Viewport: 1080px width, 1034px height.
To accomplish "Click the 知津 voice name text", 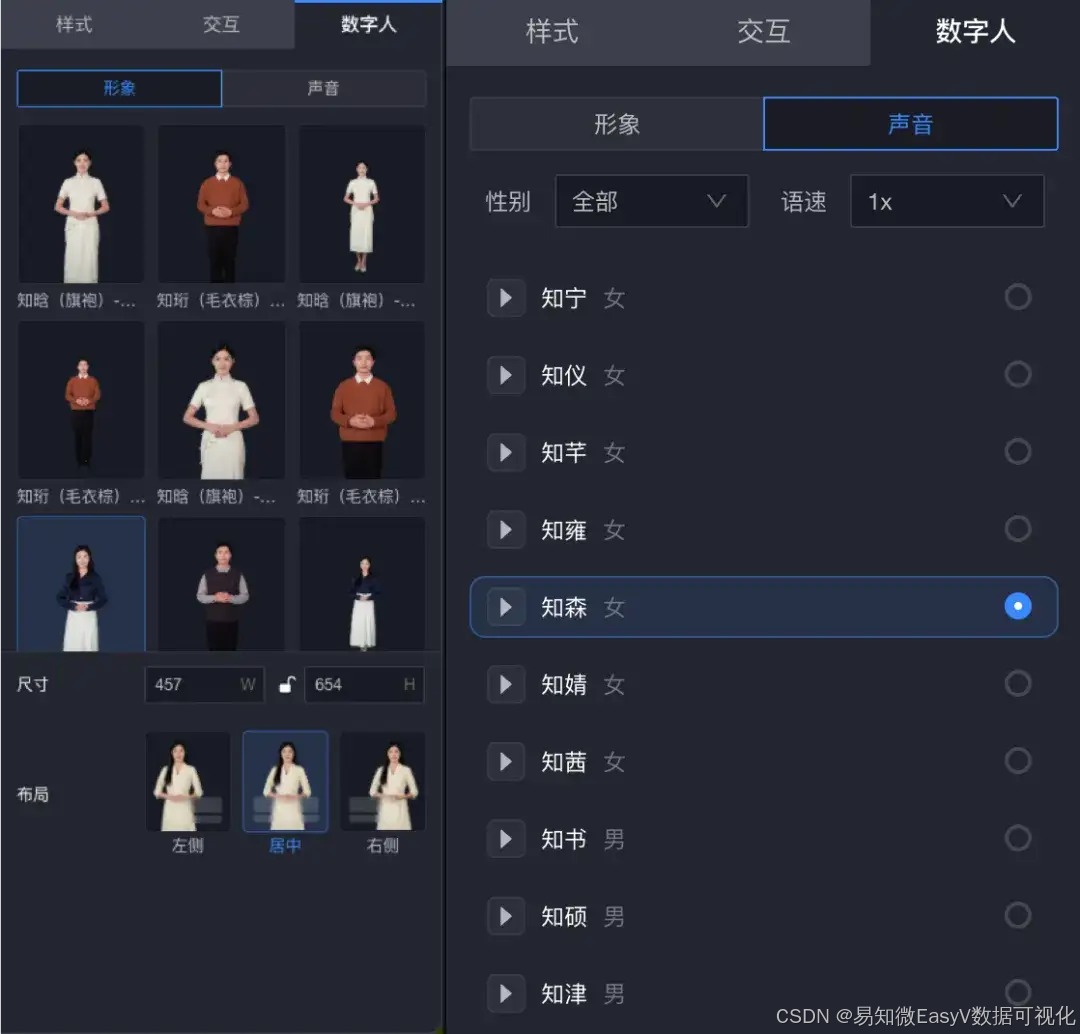I will click(563, 993).
